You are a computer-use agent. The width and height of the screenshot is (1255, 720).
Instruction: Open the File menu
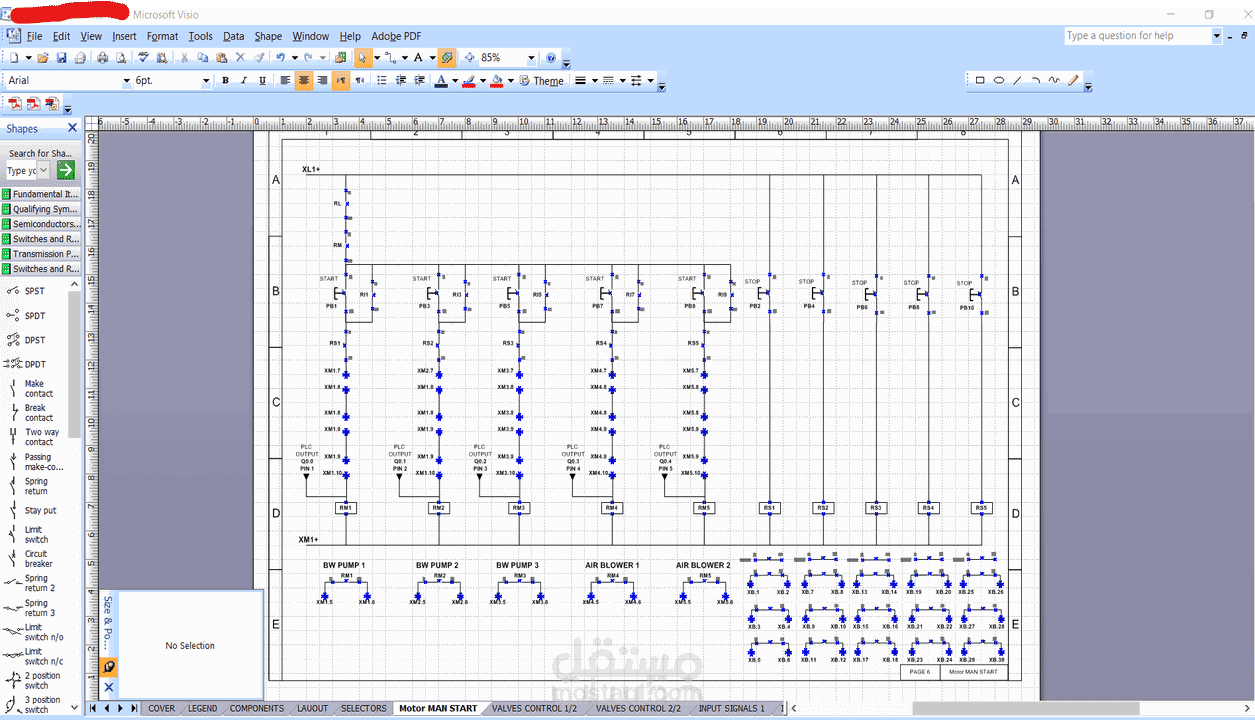point(34,36)
